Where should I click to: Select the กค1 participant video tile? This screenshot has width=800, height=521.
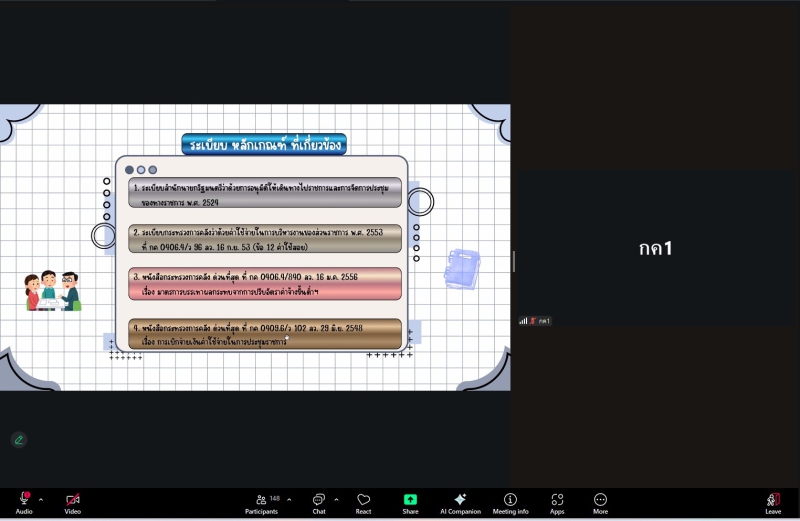point(655,249)
